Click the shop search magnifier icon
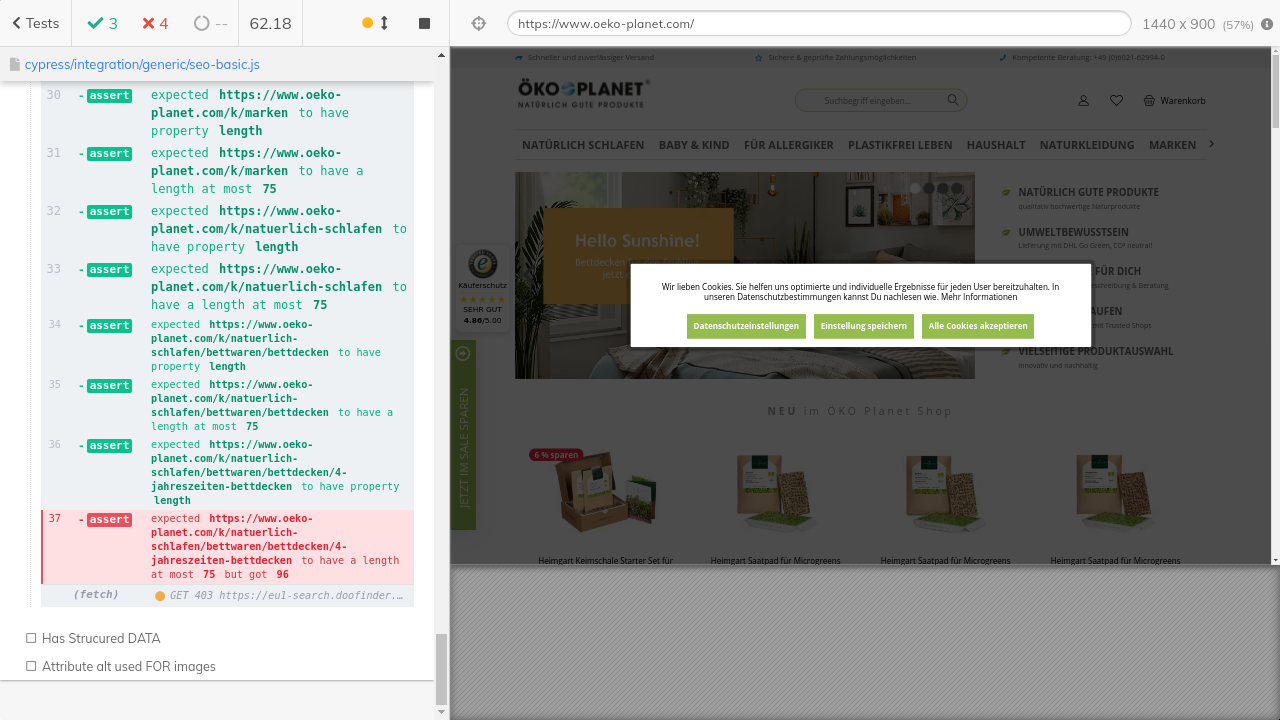The image size is (1280, 720). [x=953, y=100]
